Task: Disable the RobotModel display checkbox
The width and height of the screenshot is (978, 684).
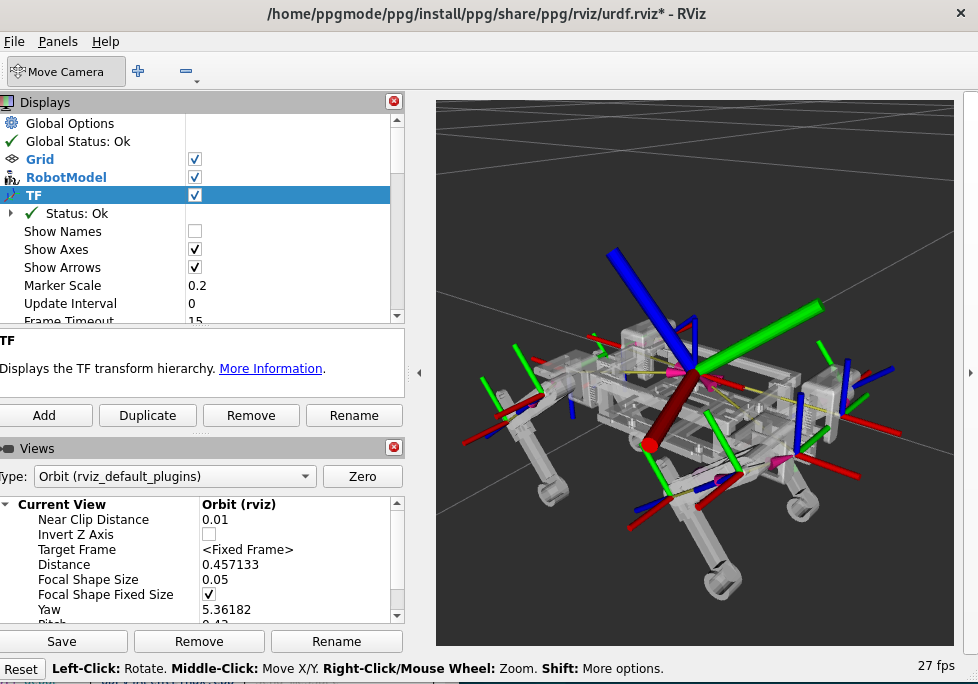Action: click(195, 177)
